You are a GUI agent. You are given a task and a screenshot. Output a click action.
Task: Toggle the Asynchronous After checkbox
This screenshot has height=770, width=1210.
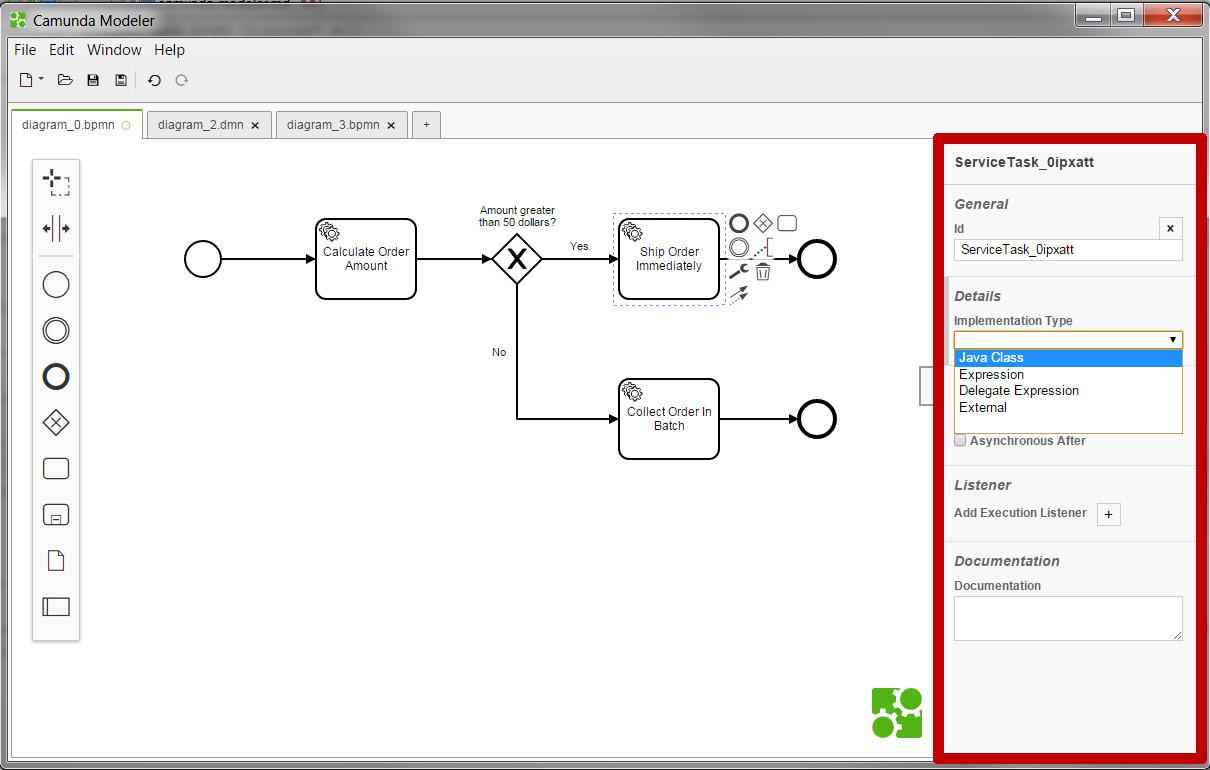click(960, 441)
